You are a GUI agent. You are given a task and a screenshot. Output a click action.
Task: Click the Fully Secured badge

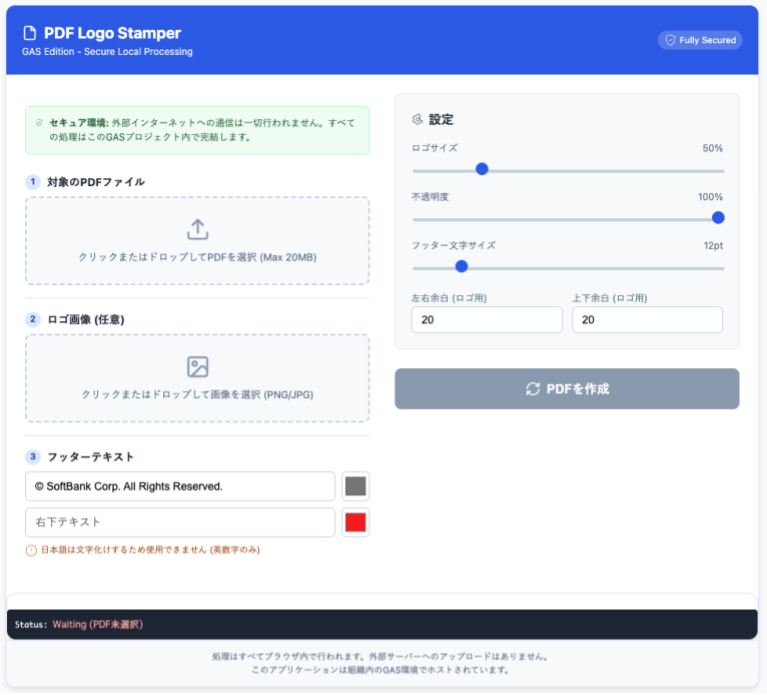(700, 40)
